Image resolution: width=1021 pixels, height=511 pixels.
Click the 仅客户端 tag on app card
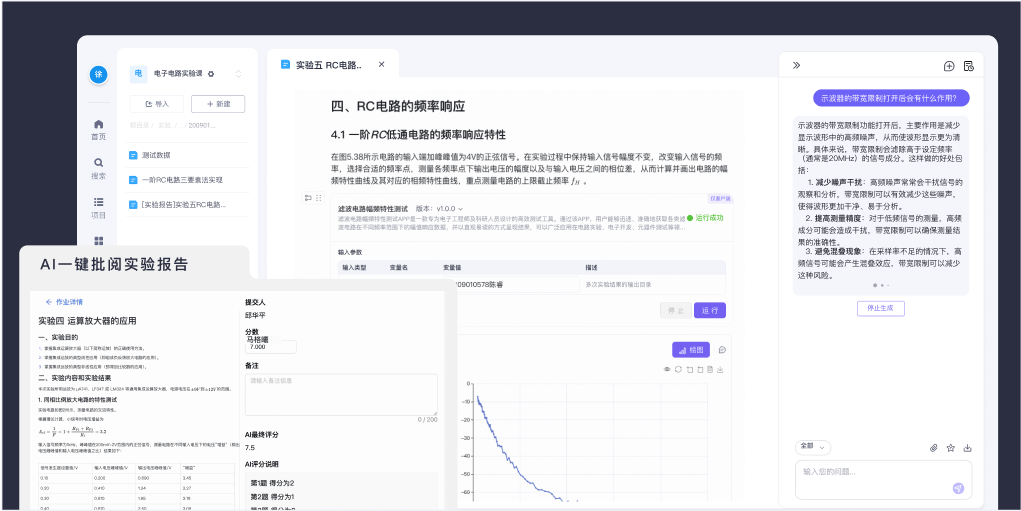pos(720,199)
